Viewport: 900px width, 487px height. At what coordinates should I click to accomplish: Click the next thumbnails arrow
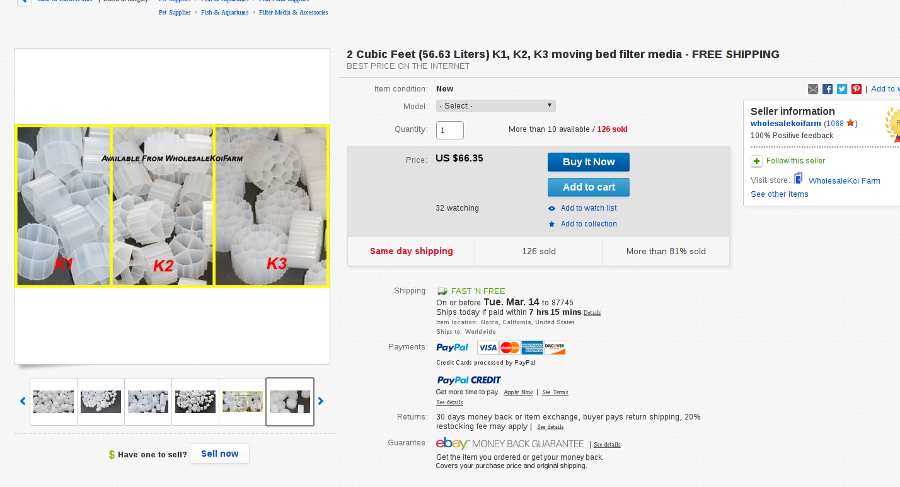click(321, 401)
